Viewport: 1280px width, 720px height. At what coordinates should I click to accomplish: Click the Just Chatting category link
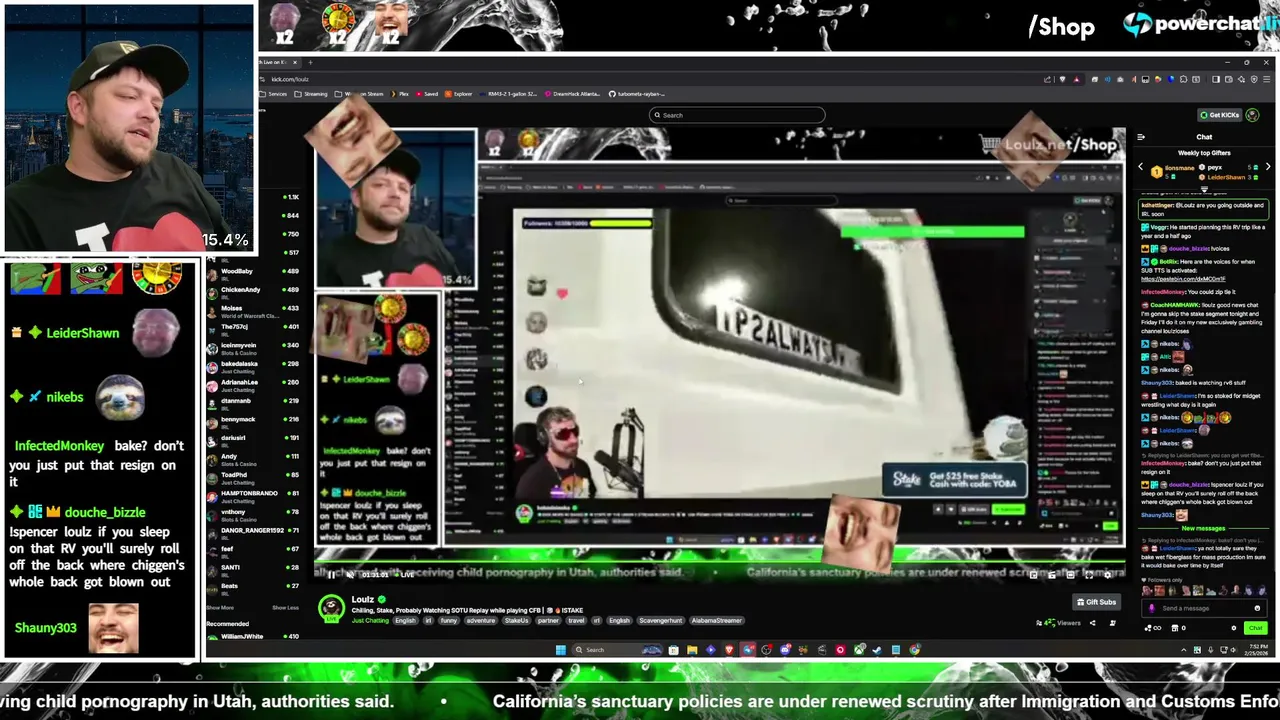370,621
